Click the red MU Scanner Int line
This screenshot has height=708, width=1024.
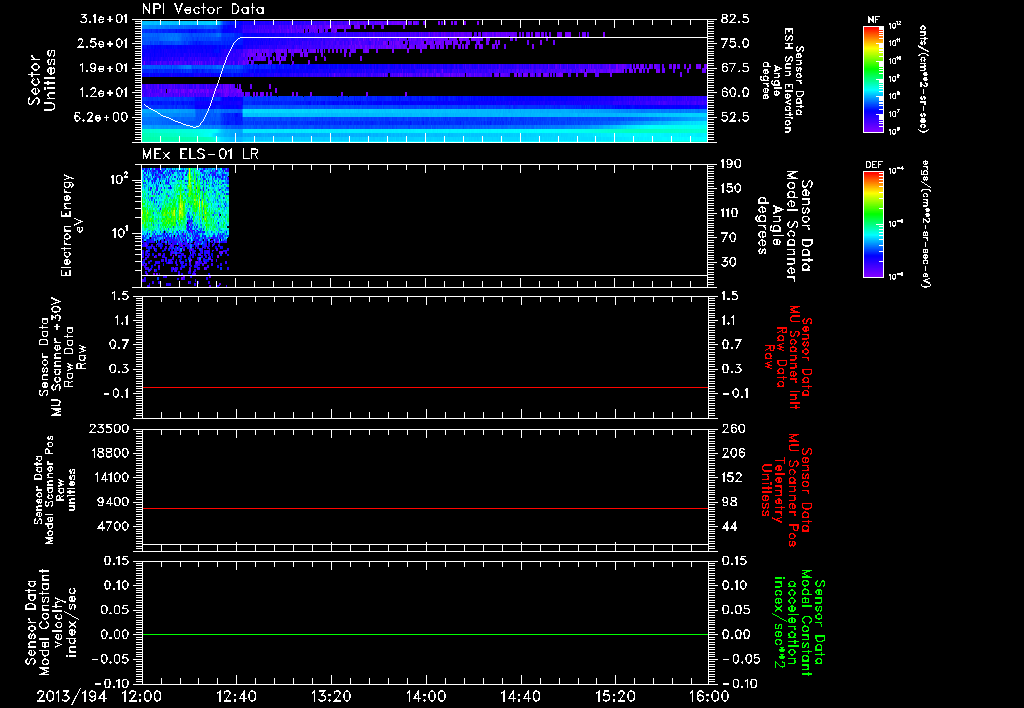pyautogui.click(x=424, y=387)
